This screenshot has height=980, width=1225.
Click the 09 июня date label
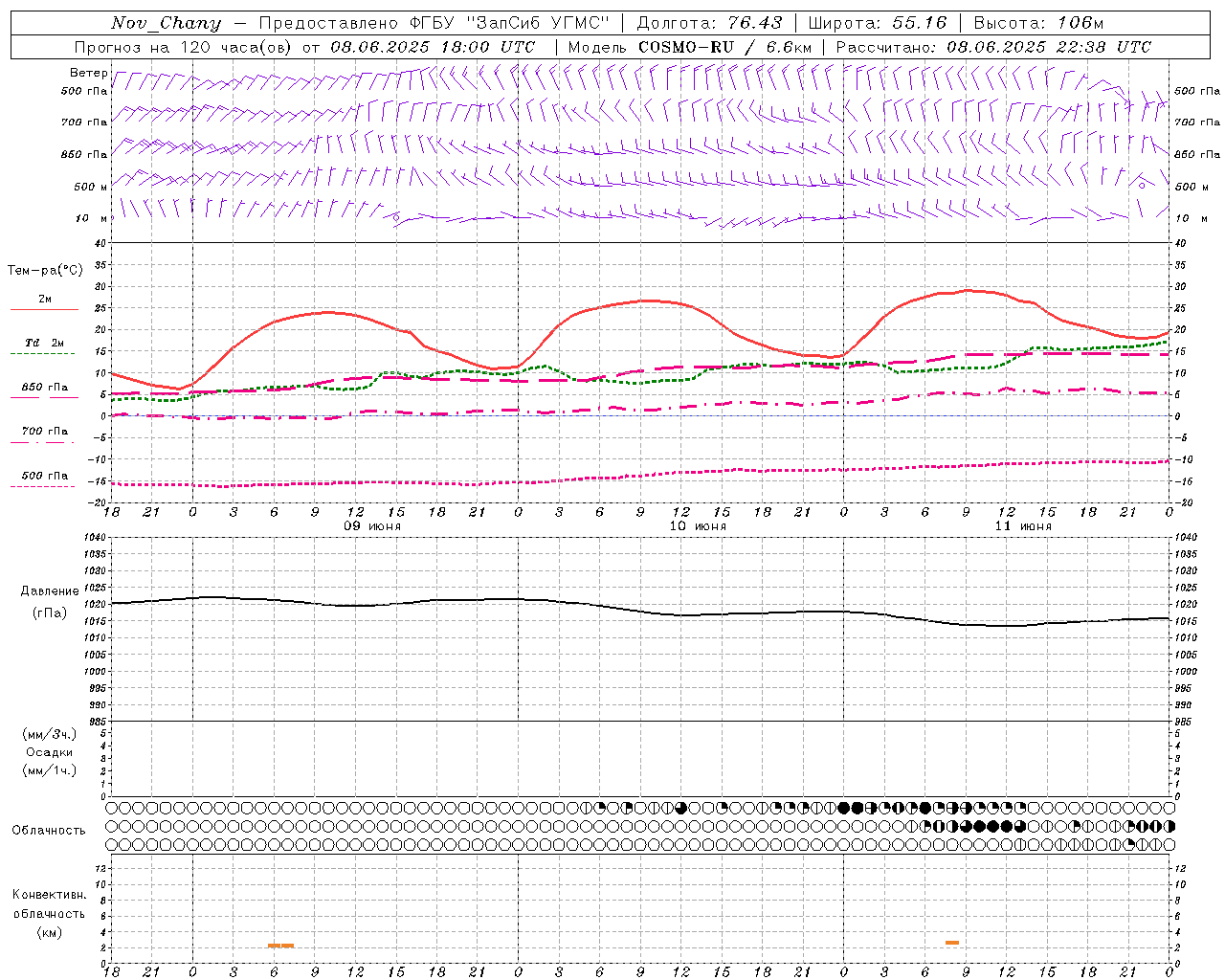click(372, 526)
